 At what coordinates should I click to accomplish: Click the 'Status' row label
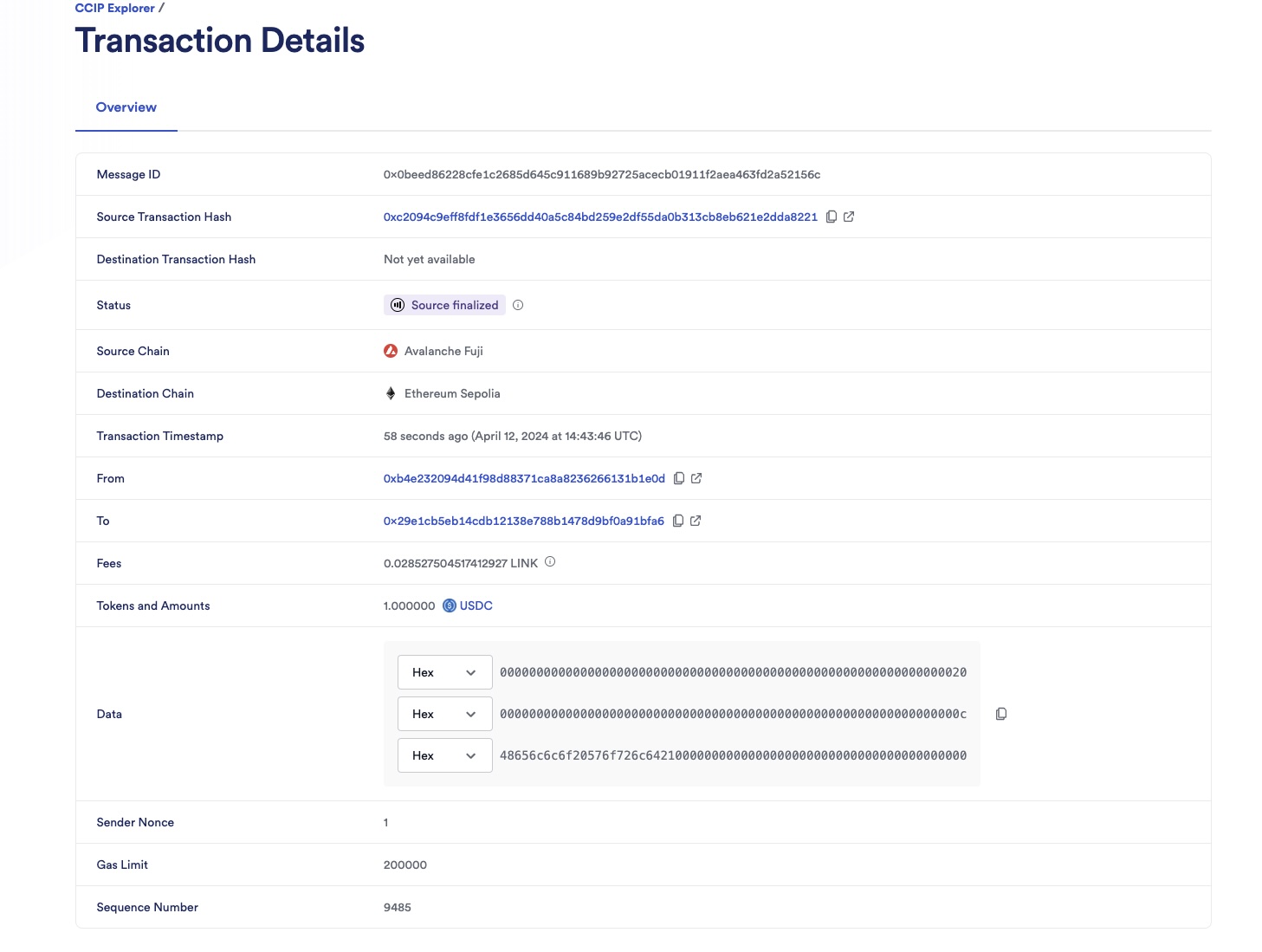[x=113, y=305]
